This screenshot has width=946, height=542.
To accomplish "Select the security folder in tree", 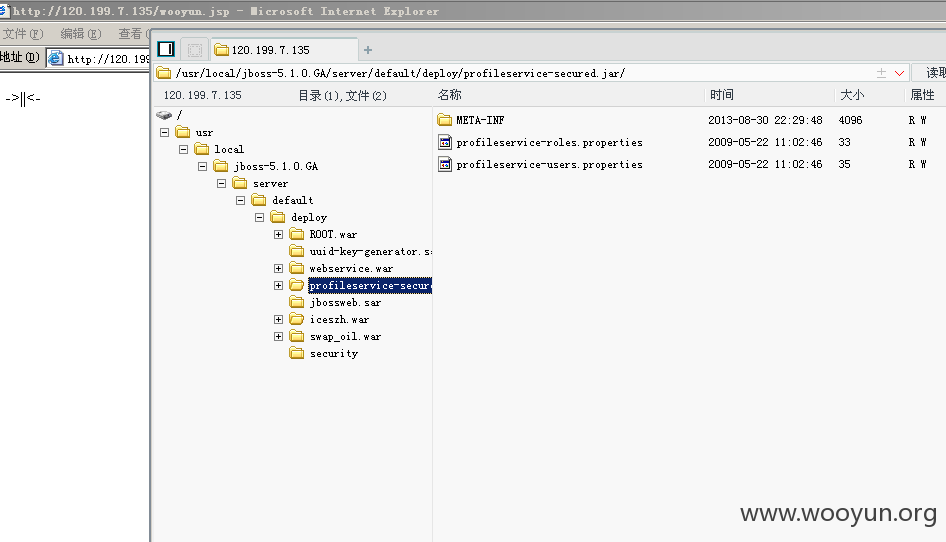I will 334,353.
